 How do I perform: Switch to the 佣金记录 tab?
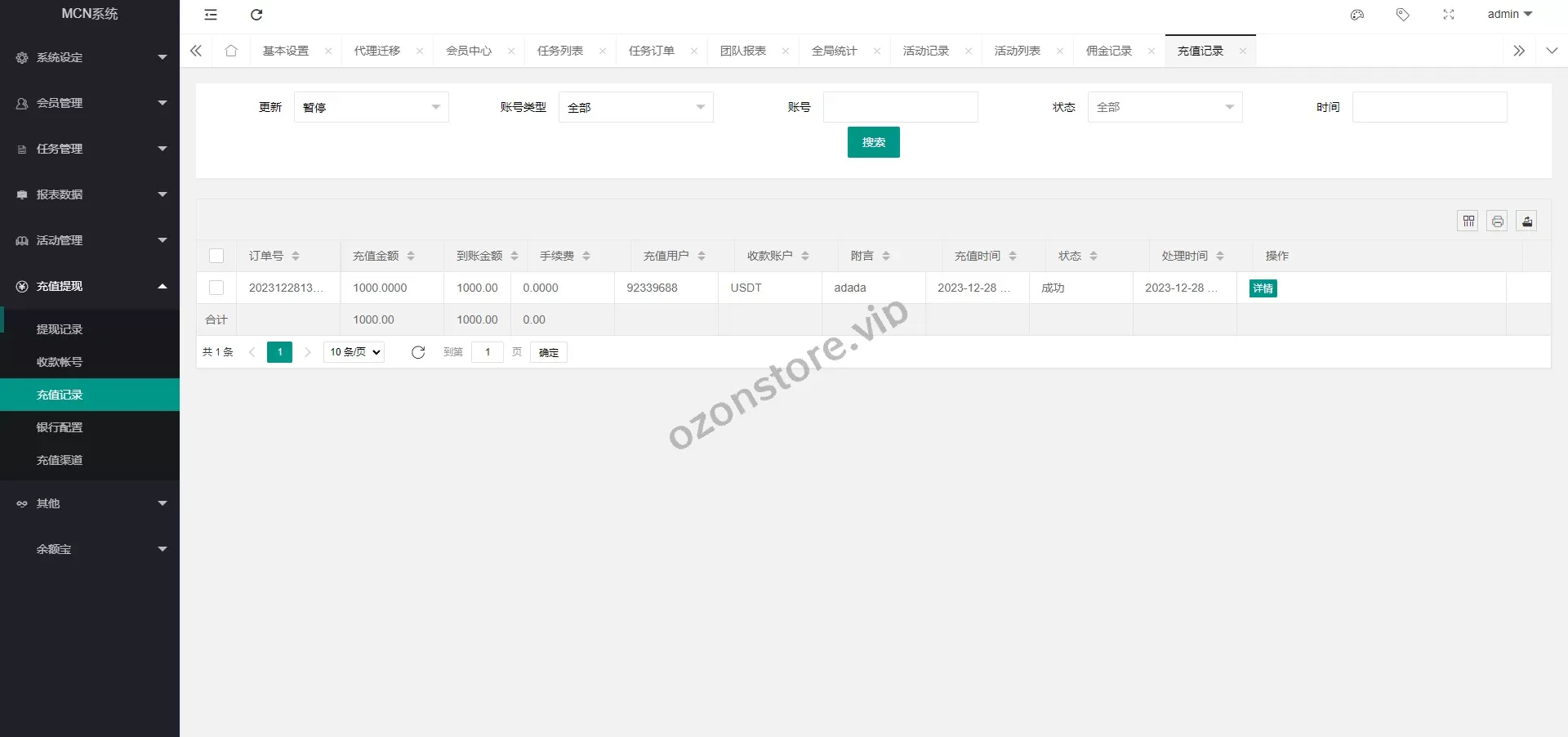click(x=1108, y=51)
